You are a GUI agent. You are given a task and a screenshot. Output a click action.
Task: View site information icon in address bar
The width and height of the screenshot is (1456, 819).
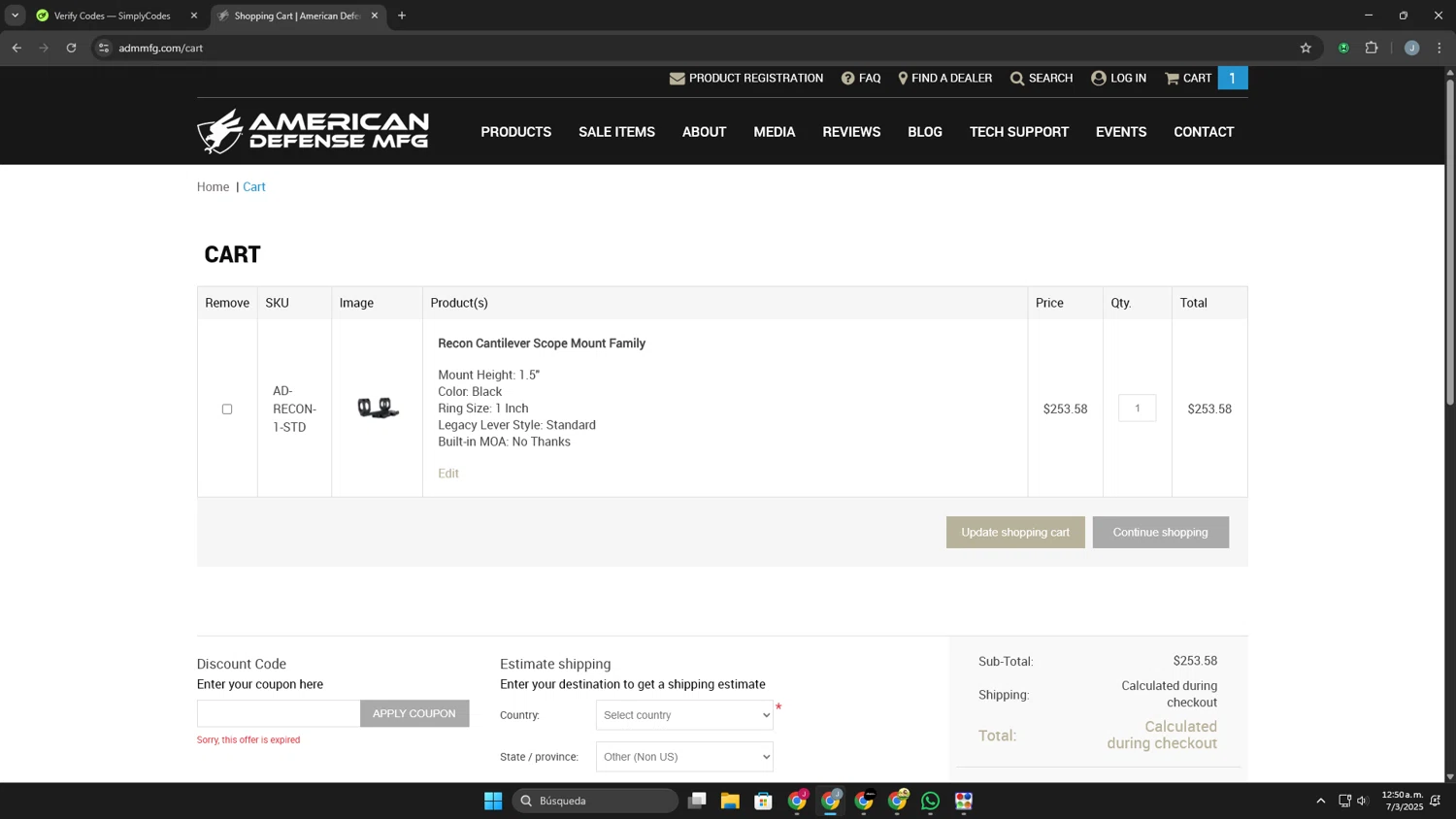[104, 48]
